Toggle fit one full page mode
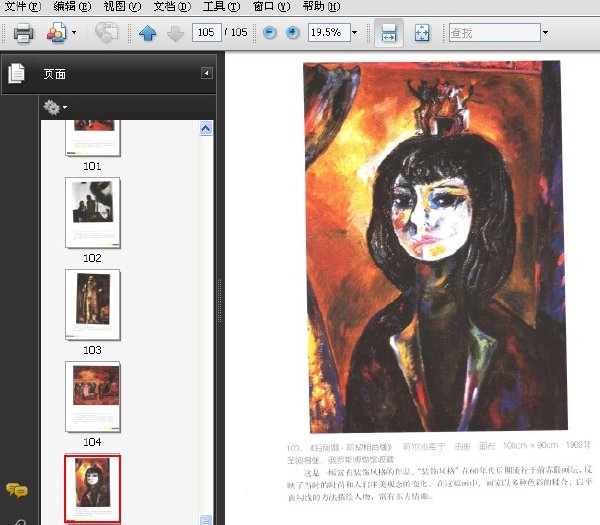The height and width of the screenshot is (525, 600). [x=422, y=33]
